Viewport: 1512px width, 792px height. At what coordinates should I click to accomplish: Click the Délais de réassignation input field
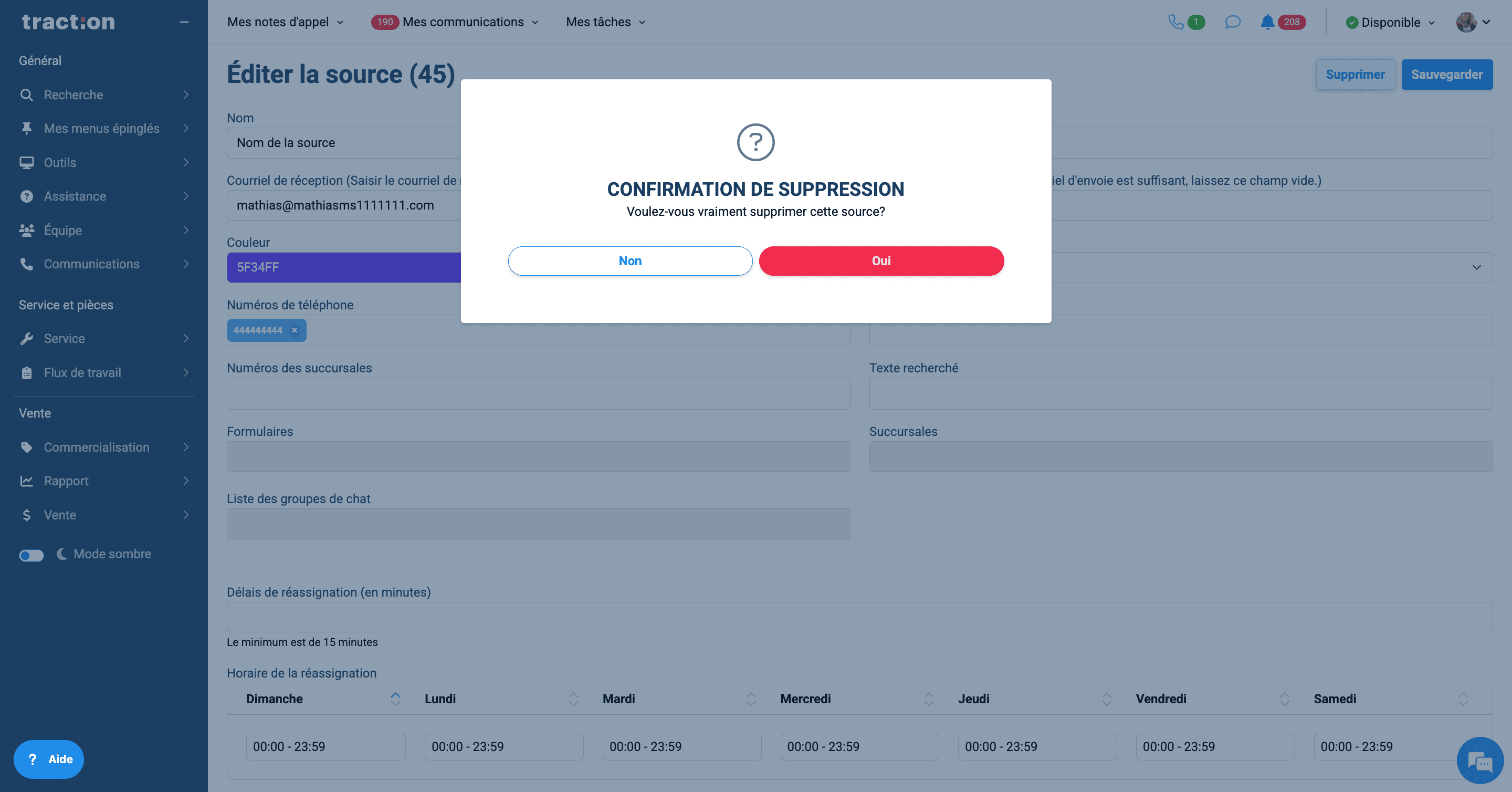pos(859,617)
